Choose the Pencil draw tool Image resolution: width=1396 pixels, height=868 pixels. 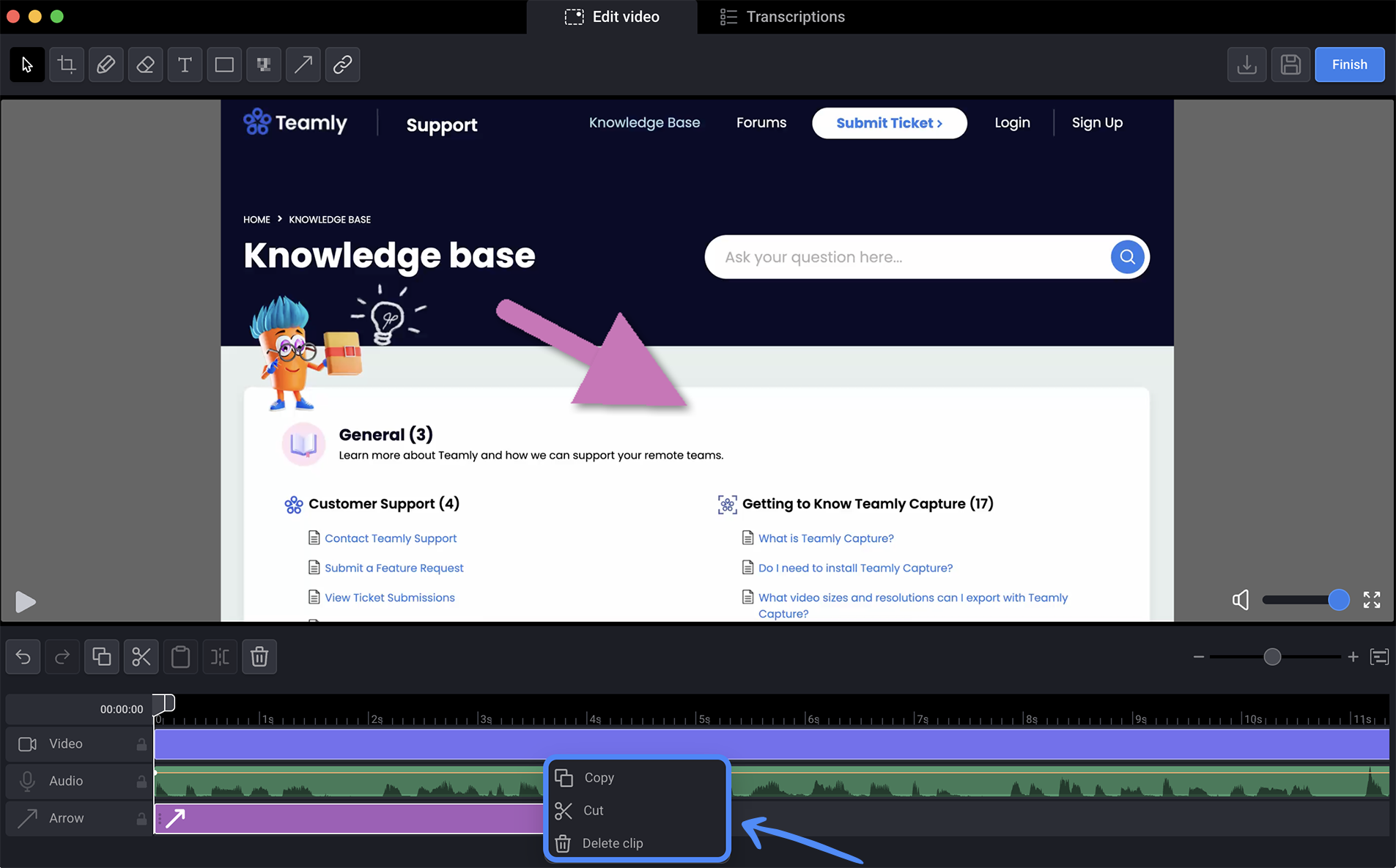106,64
